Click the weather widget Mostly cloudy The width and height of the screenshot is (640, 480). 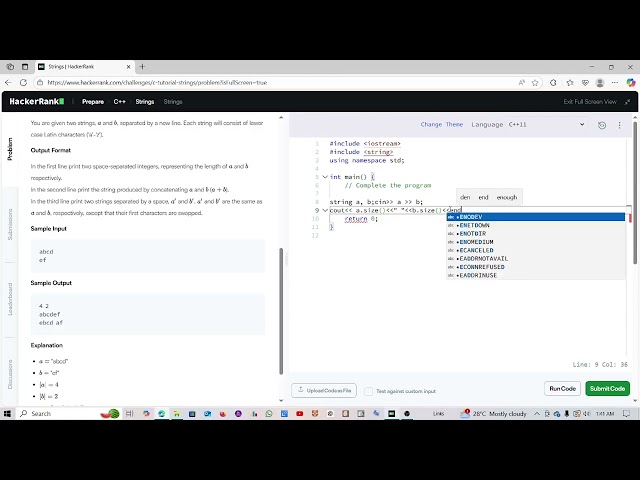[493, 413]
